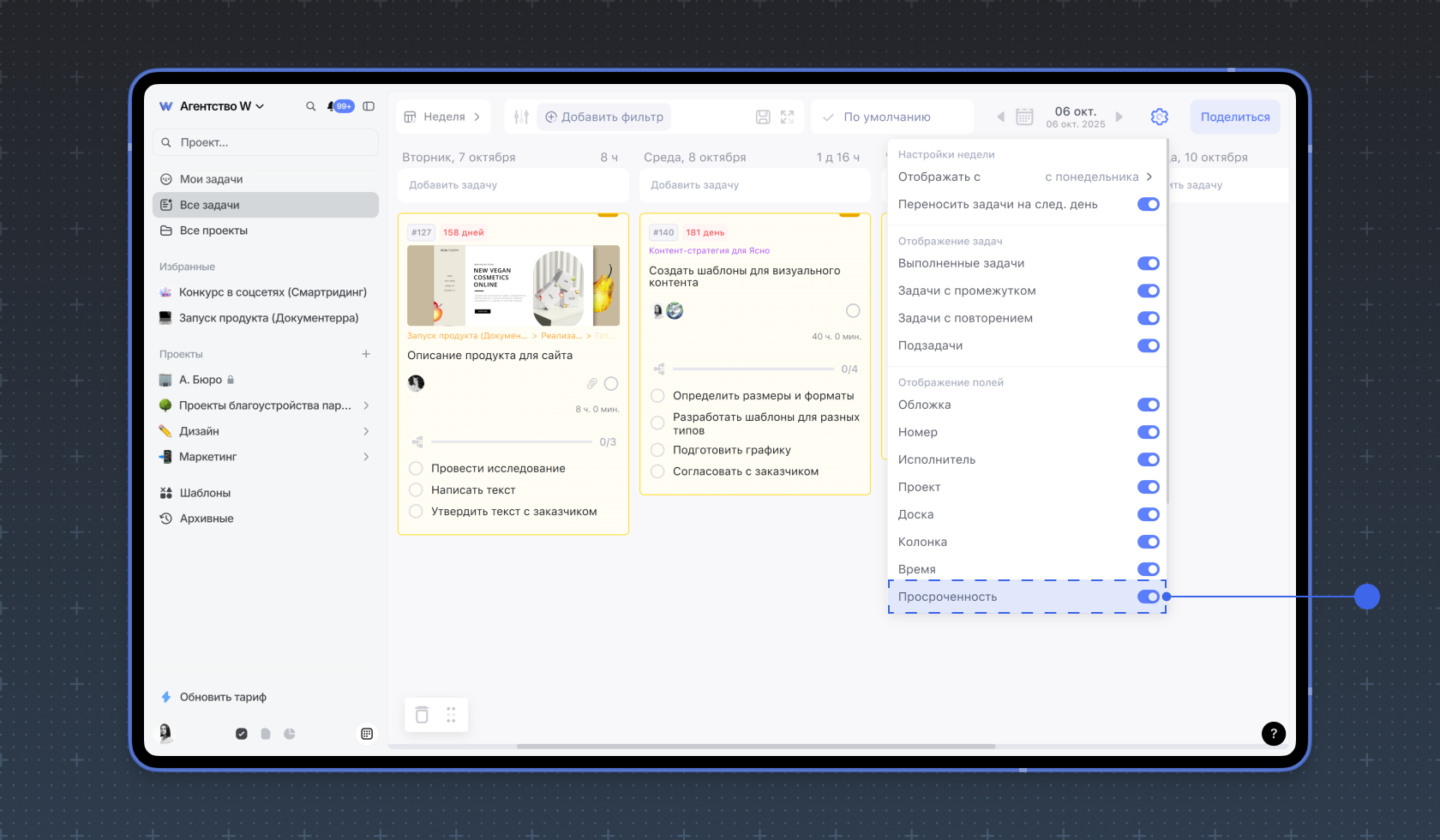Toggle Переносить задачи на след. день

tap(1148, 204)
